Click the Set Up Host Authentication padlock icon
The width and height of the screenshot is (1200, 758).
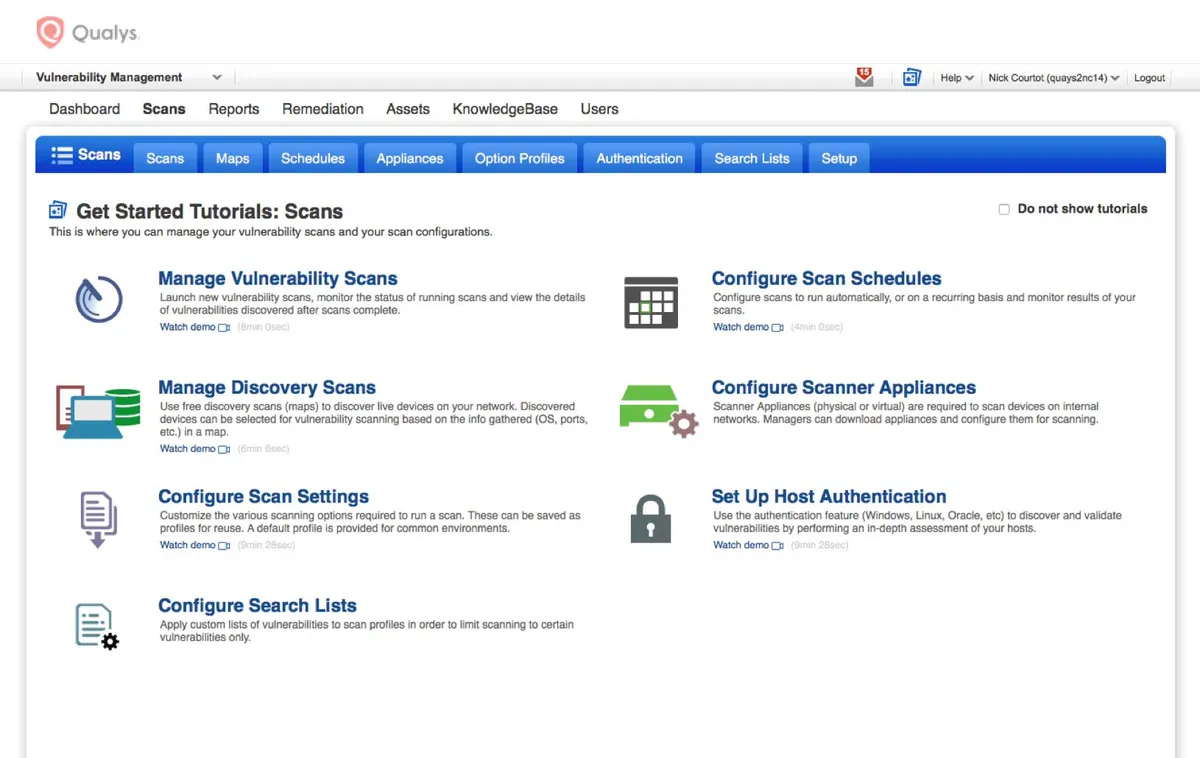pos(651,519)
